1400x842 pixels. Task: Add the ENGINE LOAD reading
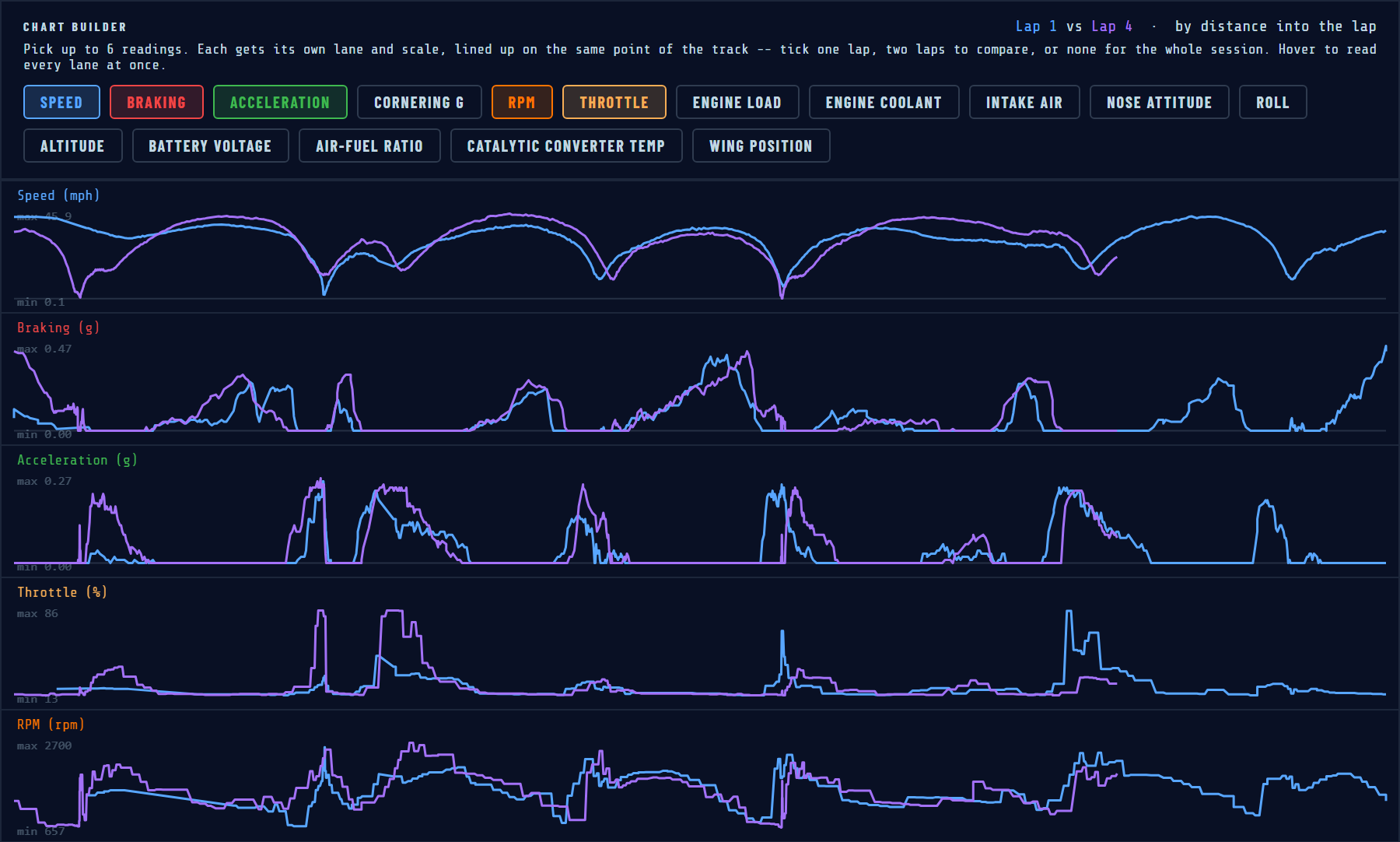click(x=737, y=102)
